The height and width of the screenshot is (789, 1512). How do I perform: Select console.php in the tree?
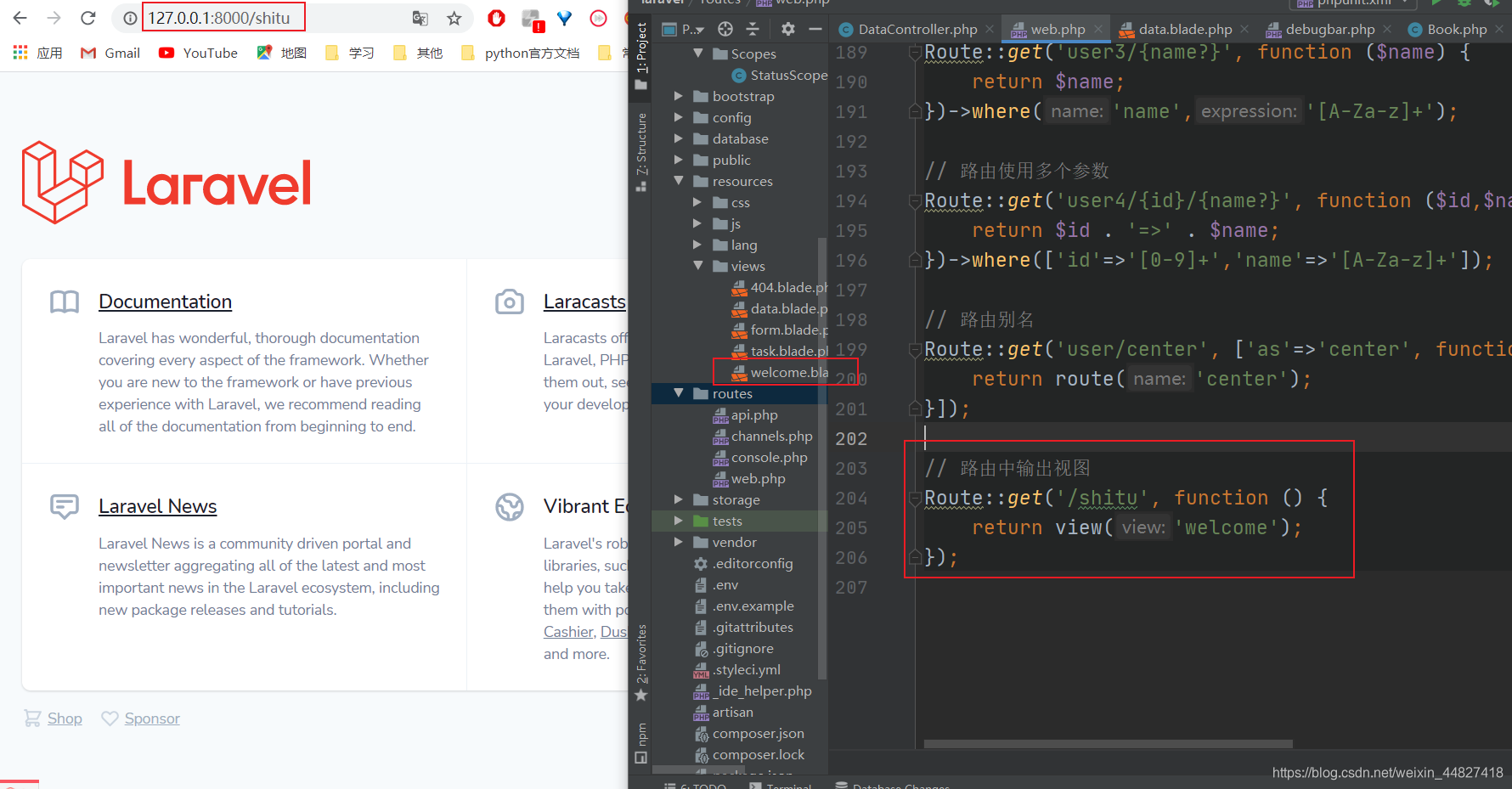tap(759, 457)
